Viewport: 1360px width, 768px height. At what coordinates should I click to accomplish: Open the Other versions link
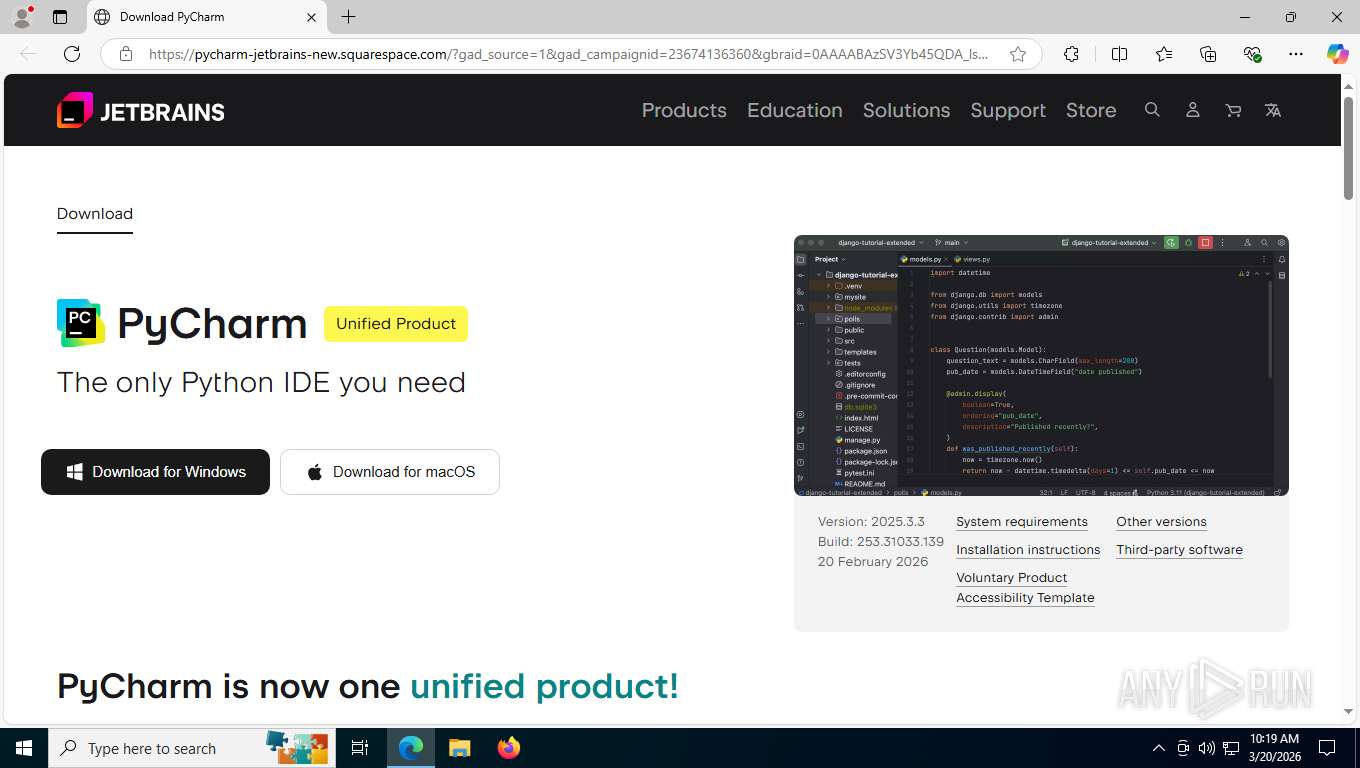[1161, 522]
